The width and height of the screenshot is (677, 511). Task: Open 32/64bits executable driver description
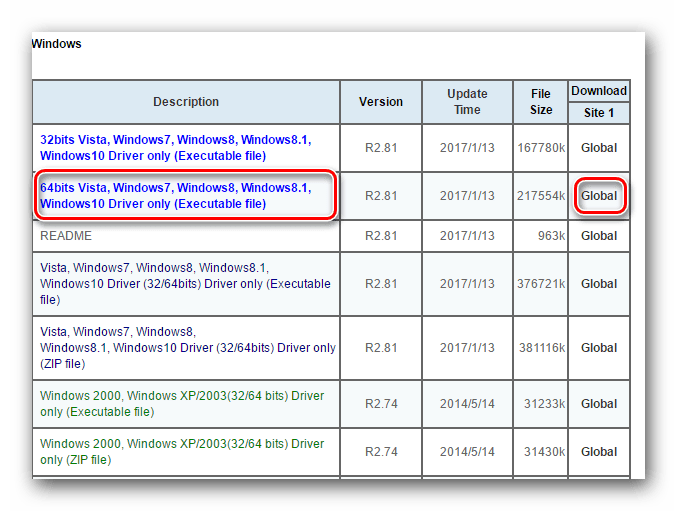pos(185,284)
